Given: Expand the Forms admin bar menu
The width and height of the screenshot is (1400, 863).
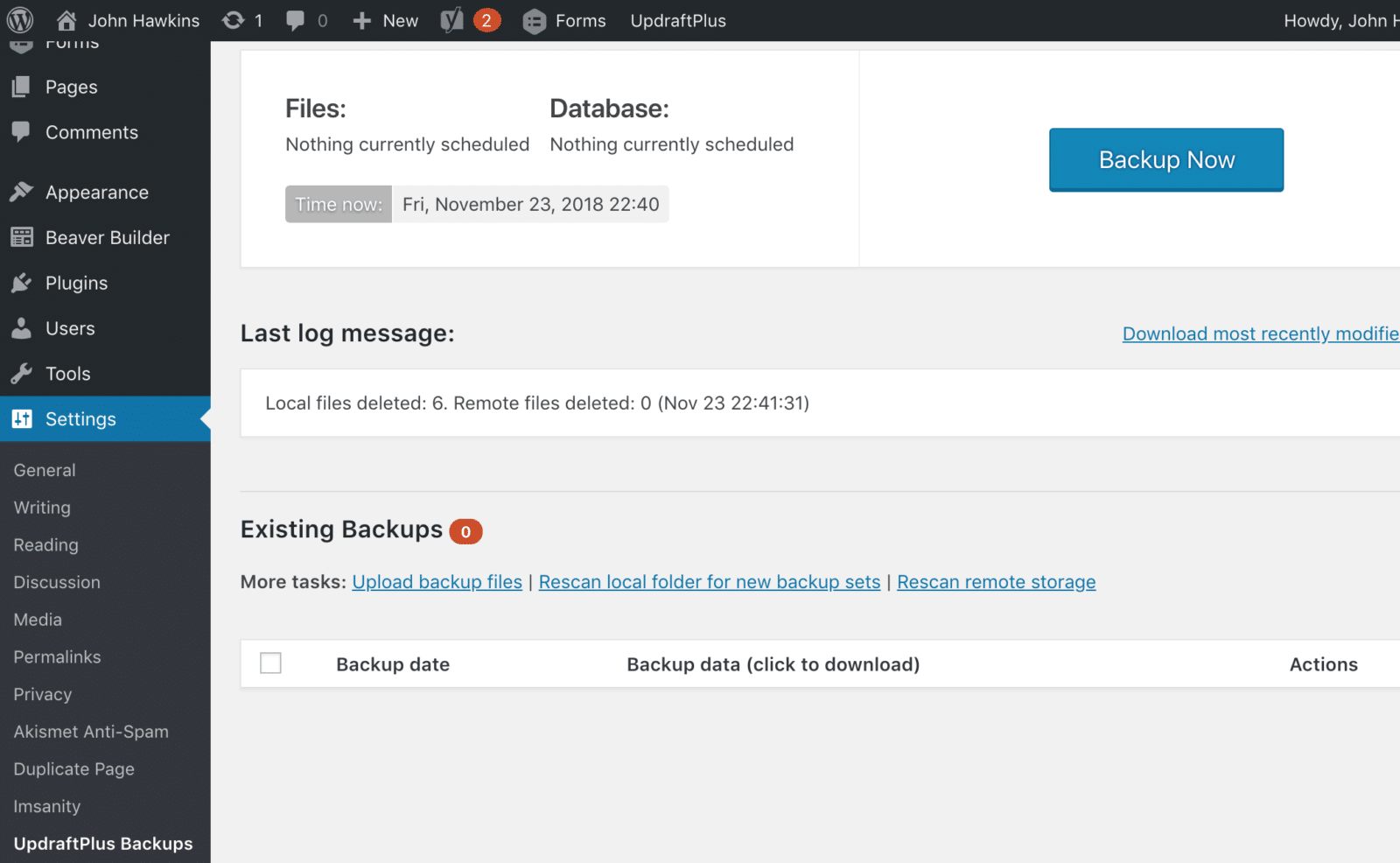Looking at the screenshot, I should (564, 20).
